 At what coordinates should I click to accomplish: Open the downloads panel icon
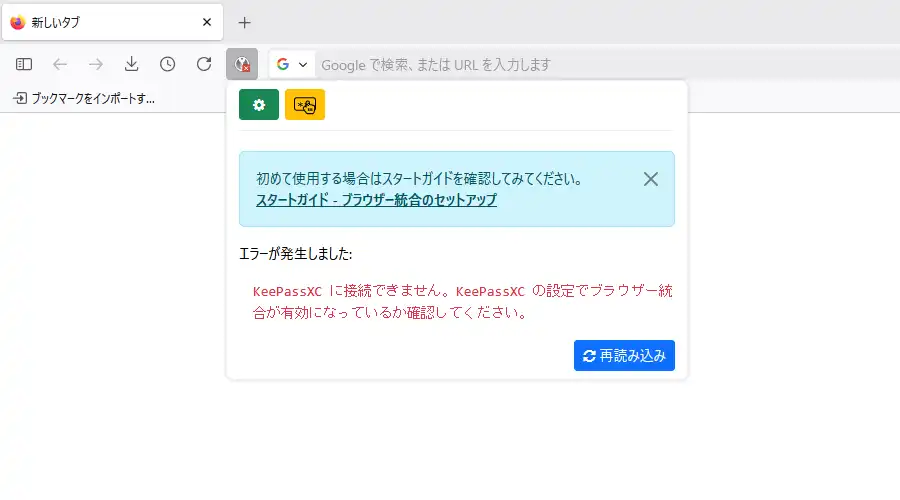tap(131, 64)
